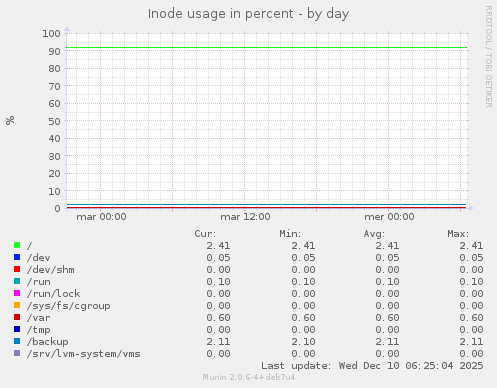This screenshot has width=497, height=388.
Task: Click the Max value 0.10 for /run
Action: (471, 282)
